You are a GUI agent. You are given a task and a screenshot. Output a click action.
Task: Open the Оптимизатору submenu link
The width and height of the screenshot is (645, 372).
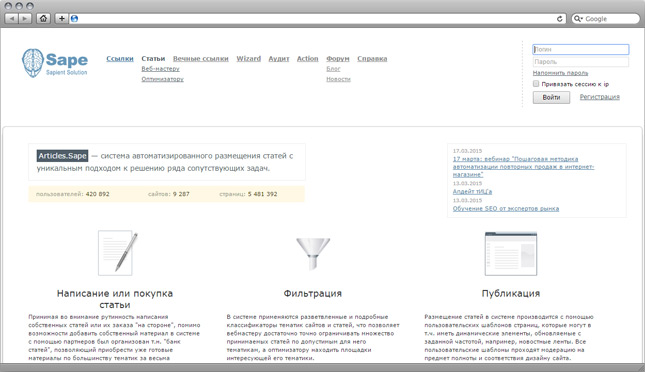click(x=162, y=79)
